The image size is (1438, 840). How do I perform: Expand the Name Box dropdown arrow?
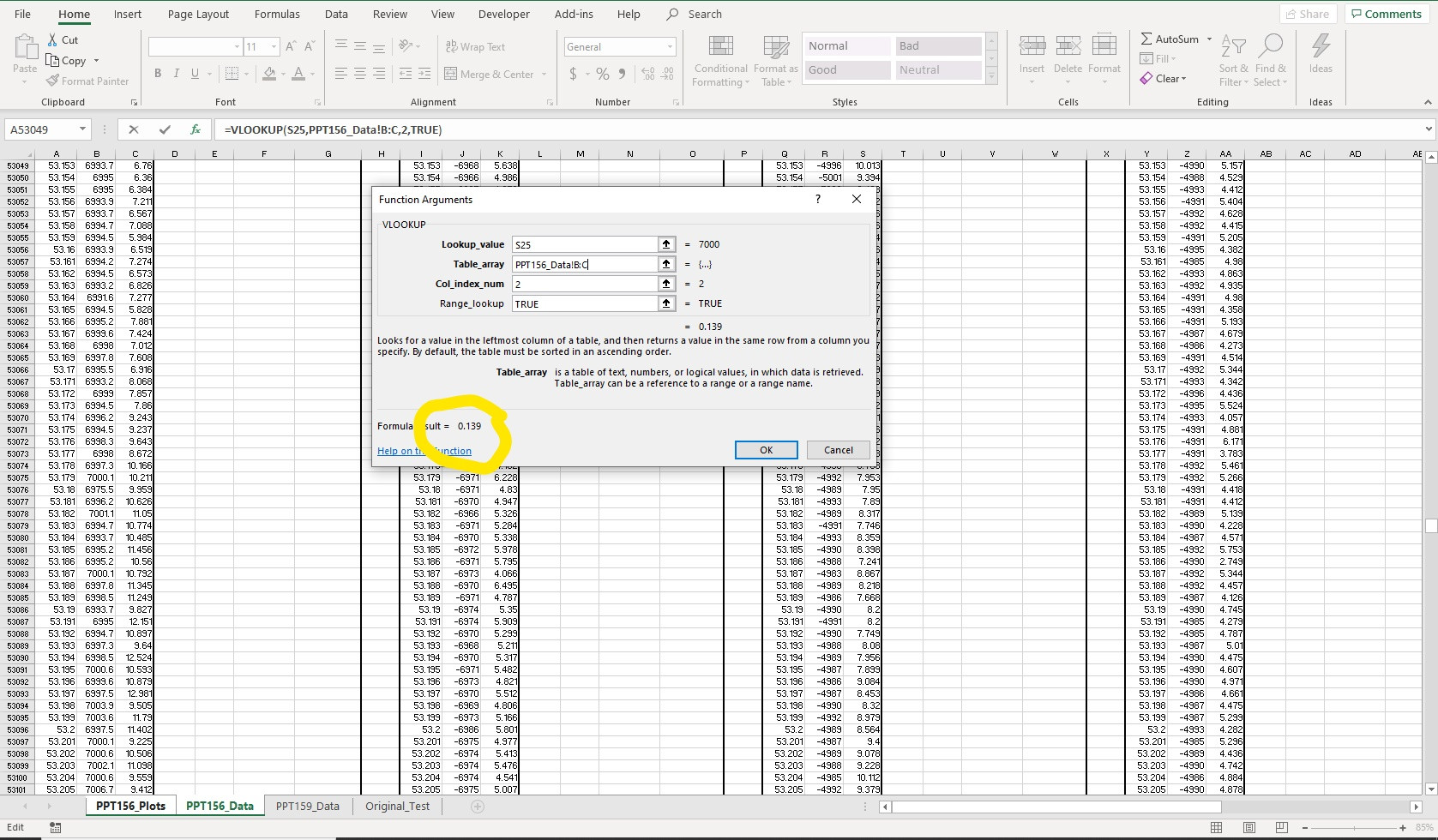(82, 129)
